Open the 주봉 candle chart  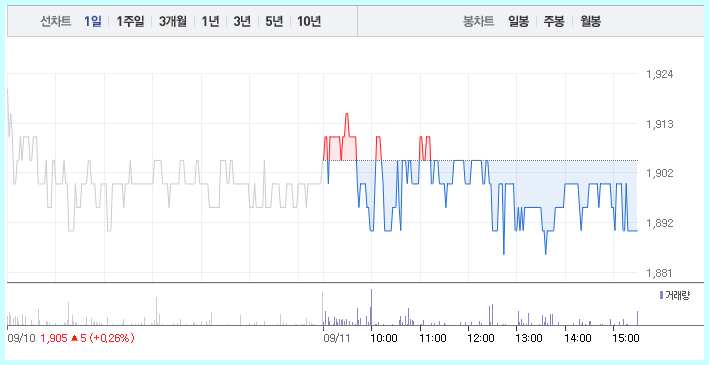(x=554, y=21)
